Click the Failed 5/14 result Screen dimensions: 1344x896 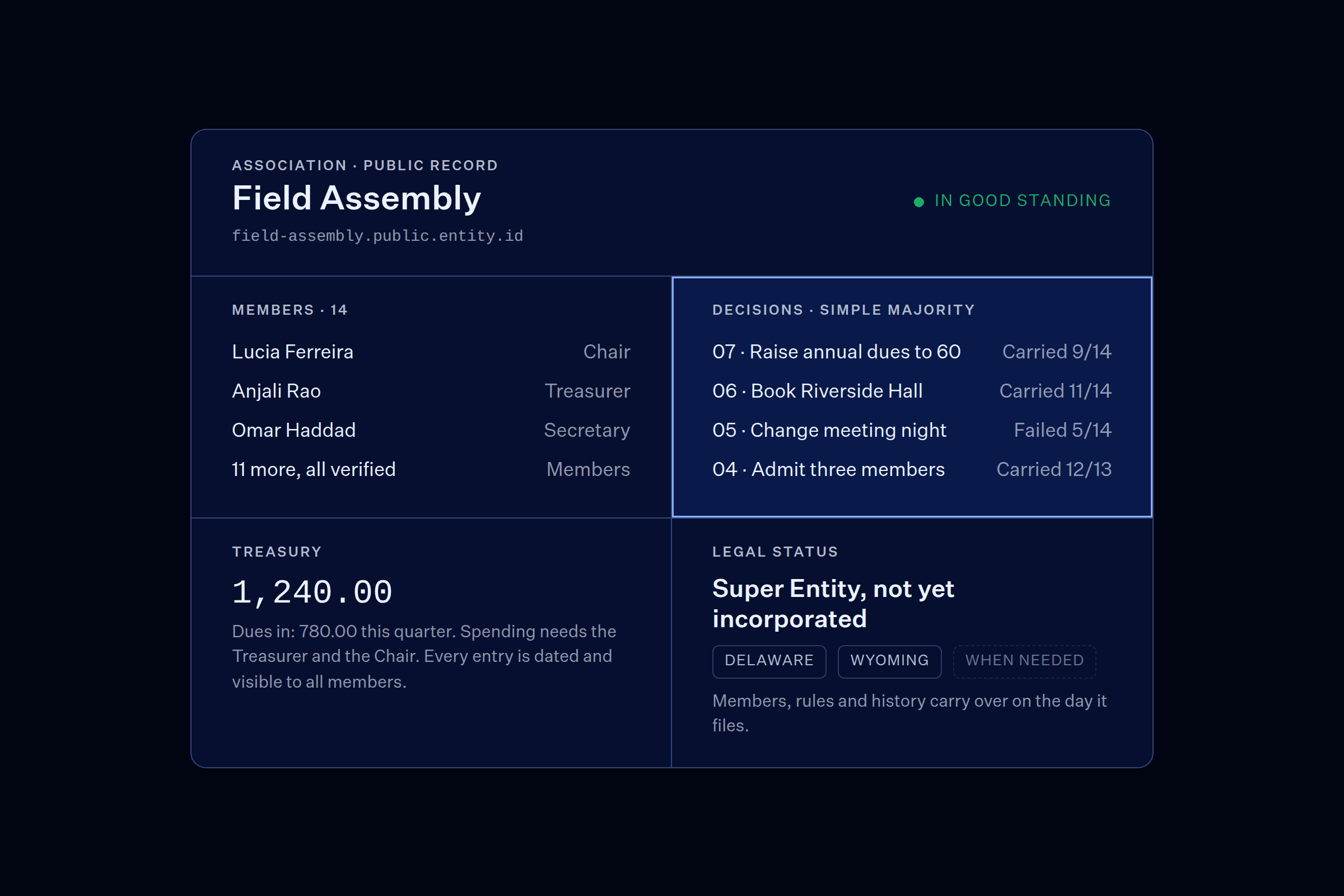1062,430
